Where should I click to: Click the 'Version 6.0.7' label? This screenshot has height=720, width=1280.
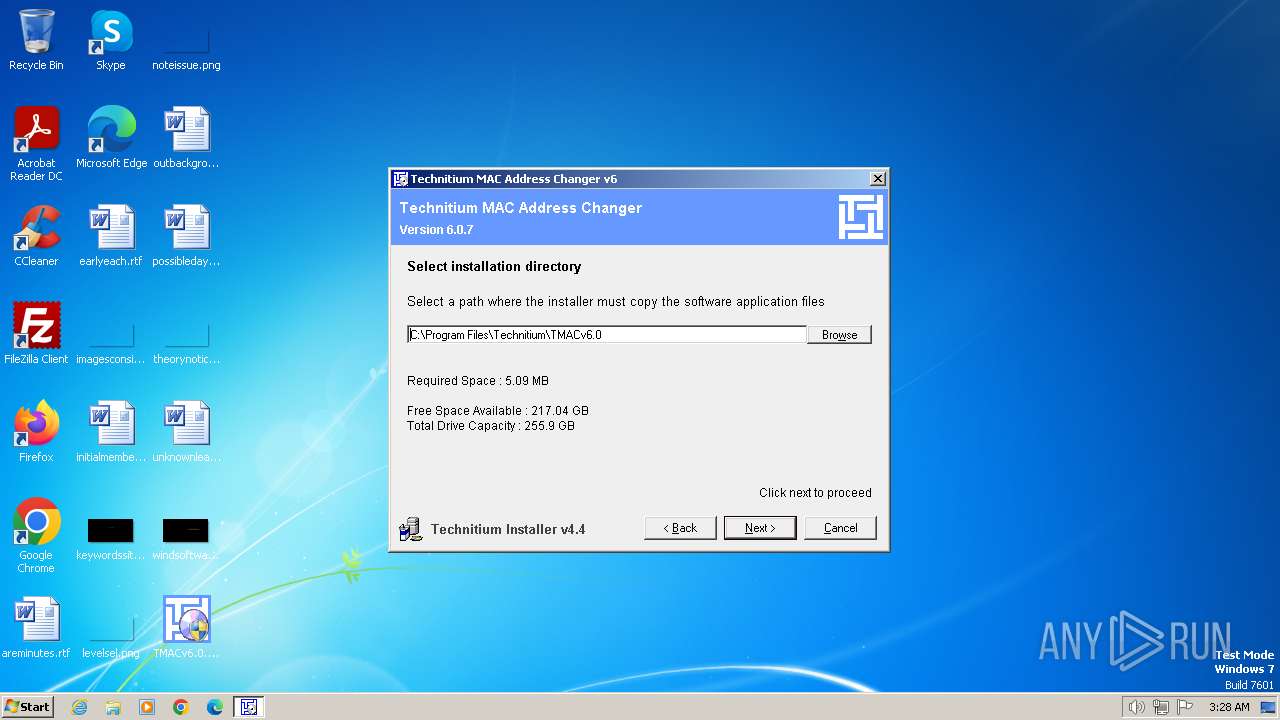point(436,230)
